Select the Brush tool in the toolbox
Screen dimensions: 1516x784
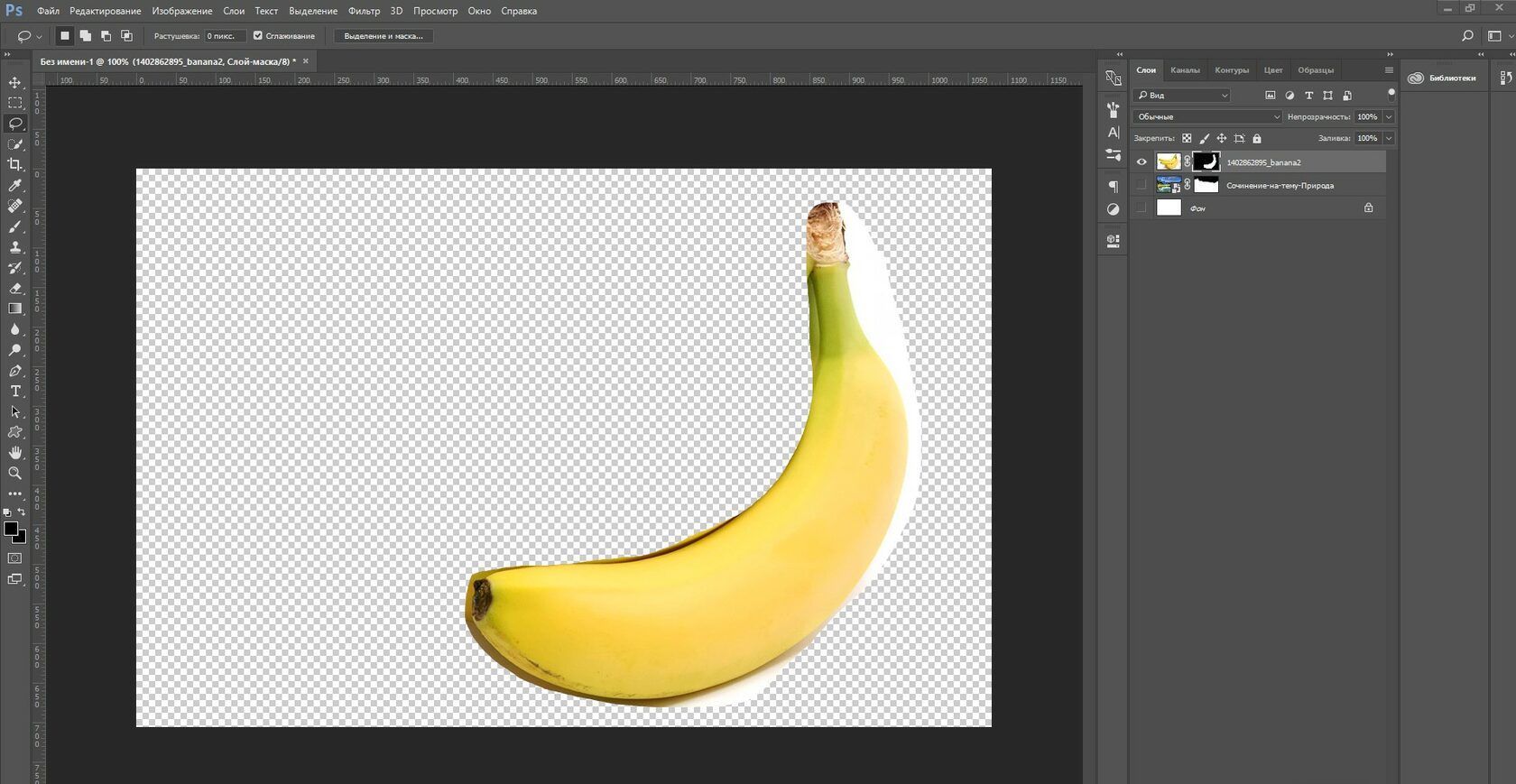[15, 226]
